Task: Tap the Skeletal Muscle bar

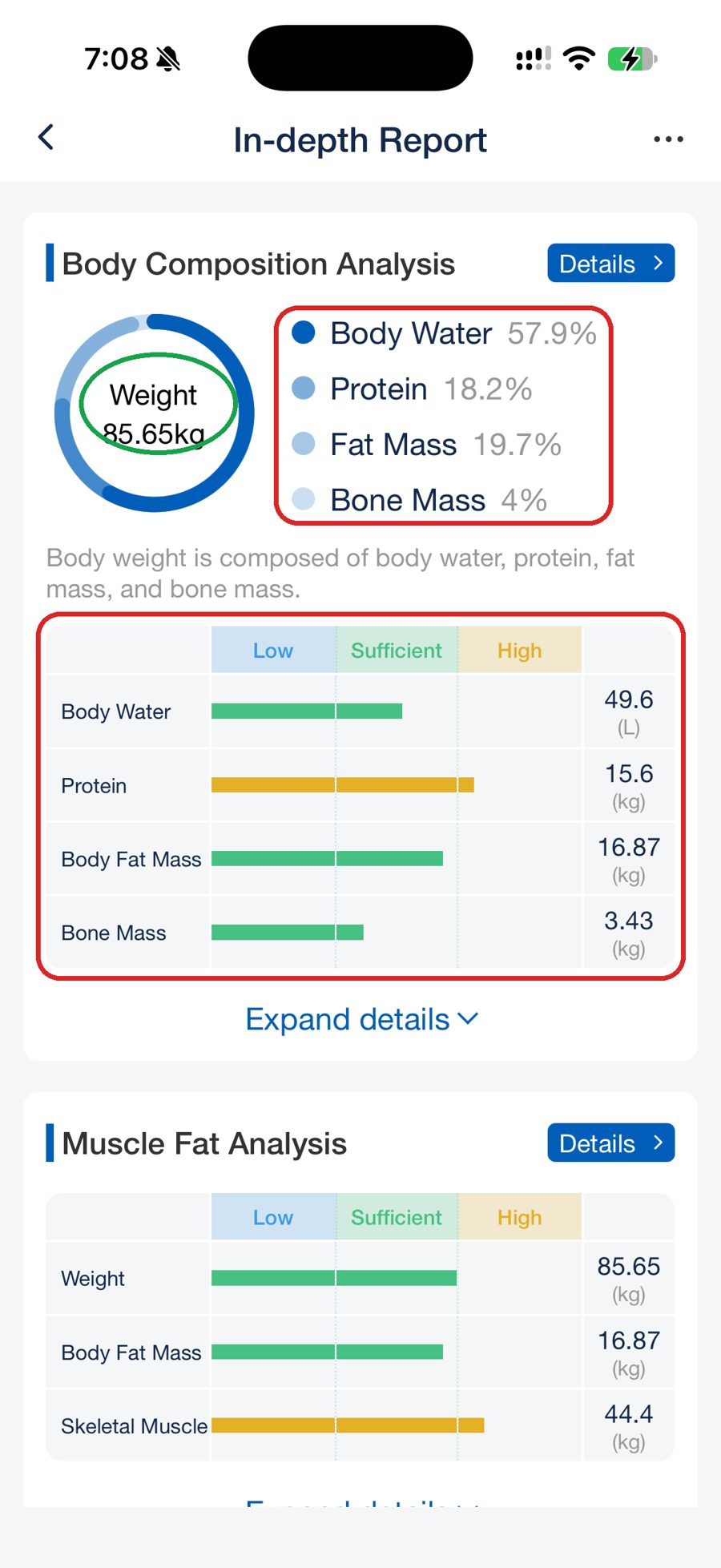Action: point(348,1425)
